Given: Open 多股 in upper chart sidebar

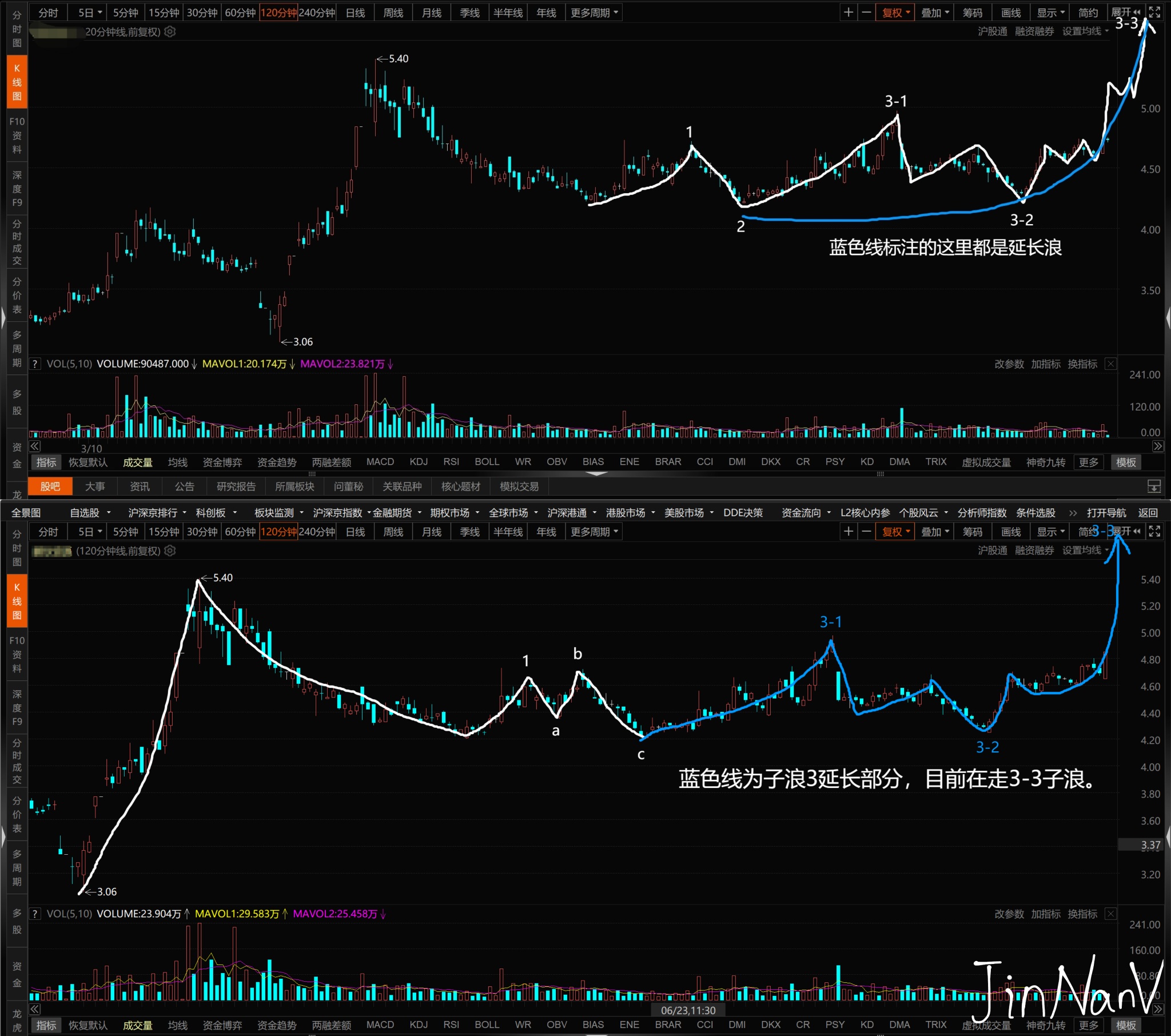Looking at the screenshot, I should coord(17,403).
